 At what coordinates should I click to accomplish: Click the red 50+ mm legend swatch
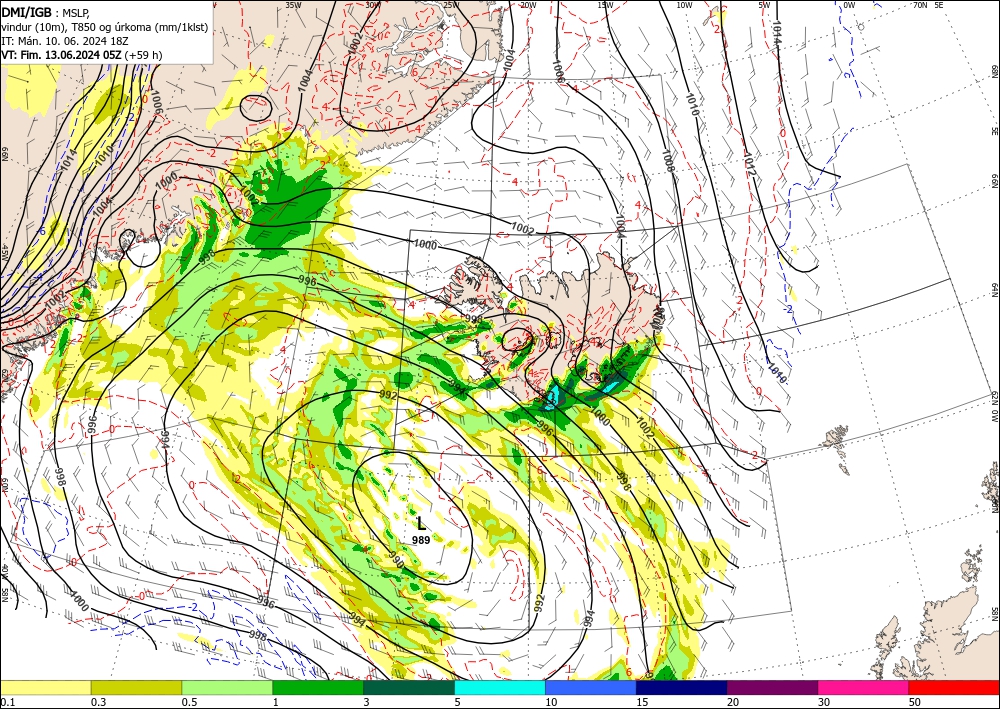point(954,687)
